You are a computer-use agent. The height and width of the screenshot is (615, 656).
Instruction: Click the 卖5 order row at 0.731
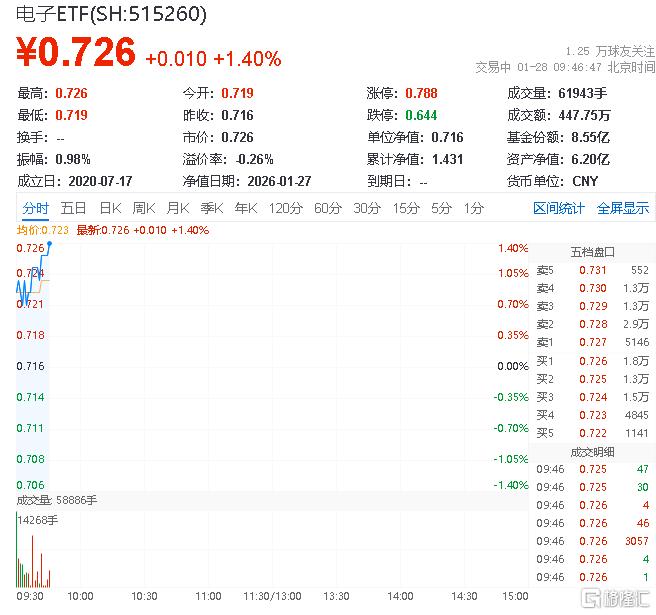click(592, 270)
